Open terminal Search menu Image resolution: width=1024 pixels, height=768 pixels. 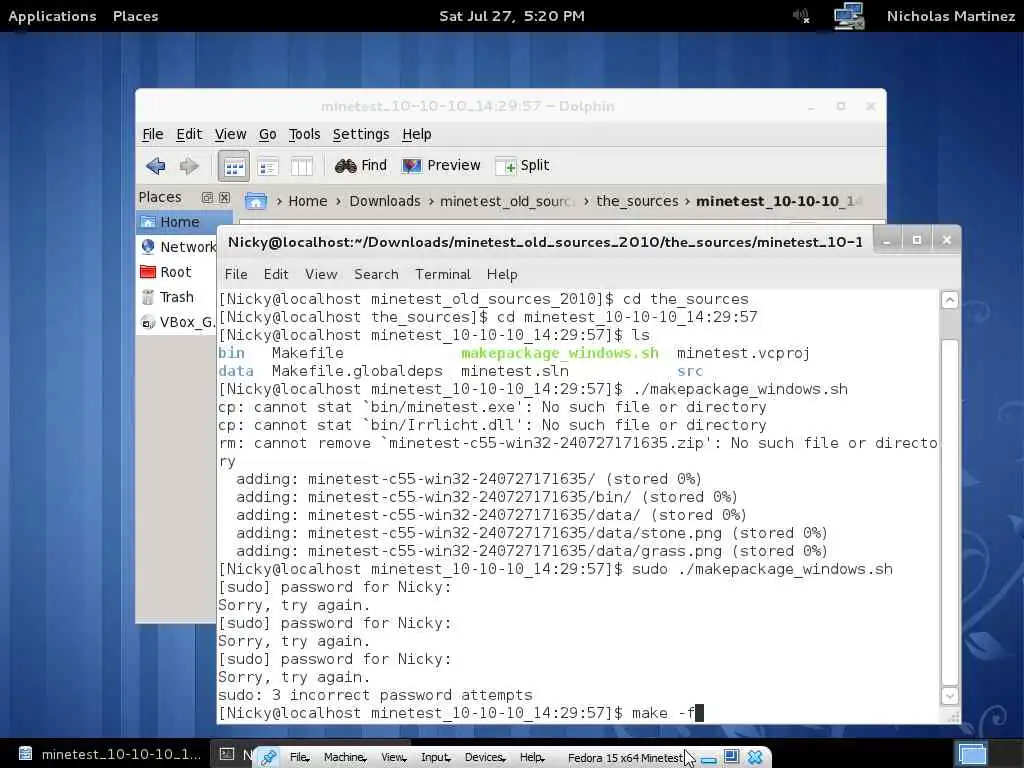pos(376,274)
